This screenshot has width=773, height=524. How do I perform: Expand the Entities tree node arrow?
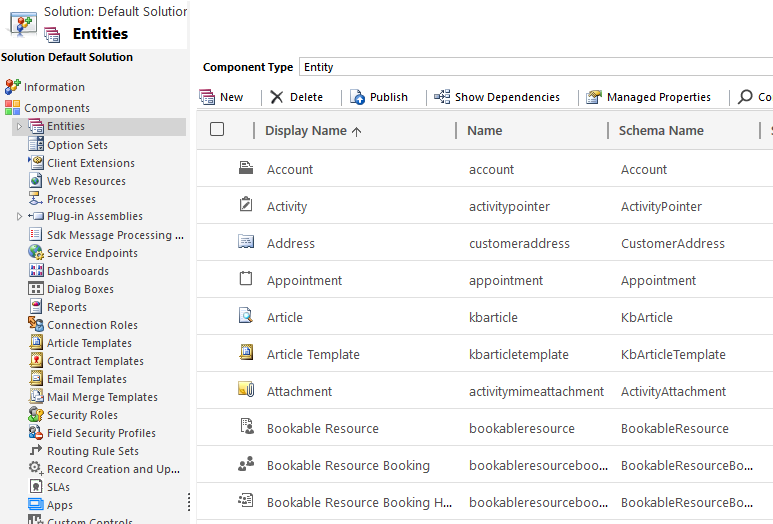(19, 126)
